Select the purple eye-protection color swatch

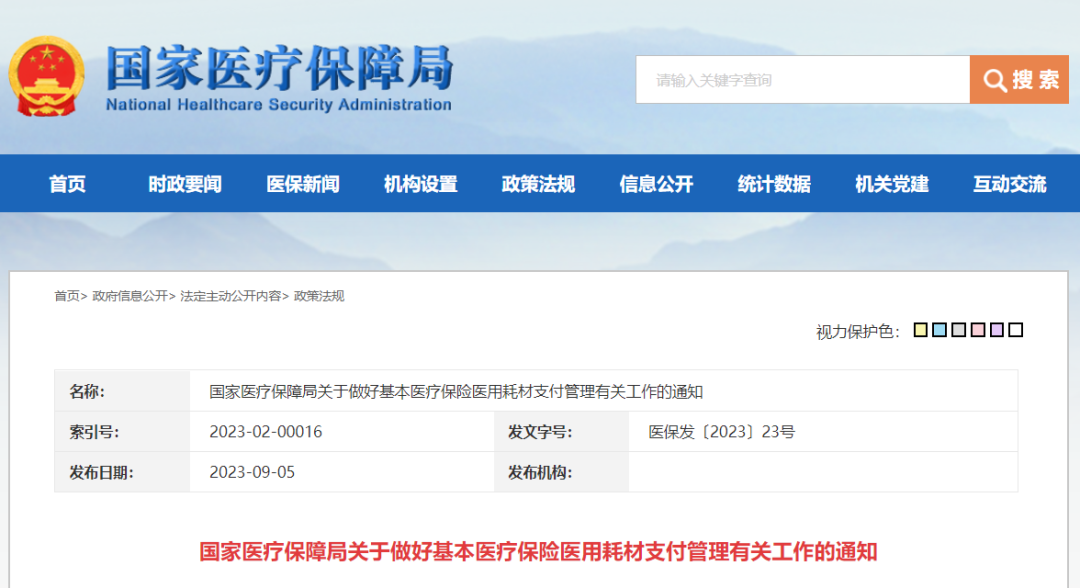[x=996, y=329]
